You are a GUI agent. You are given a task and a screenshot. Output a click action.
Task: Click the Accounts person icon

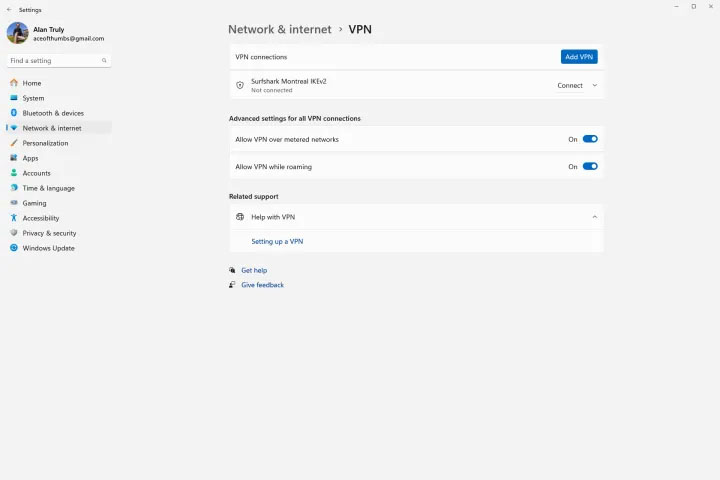coord(14,173)
